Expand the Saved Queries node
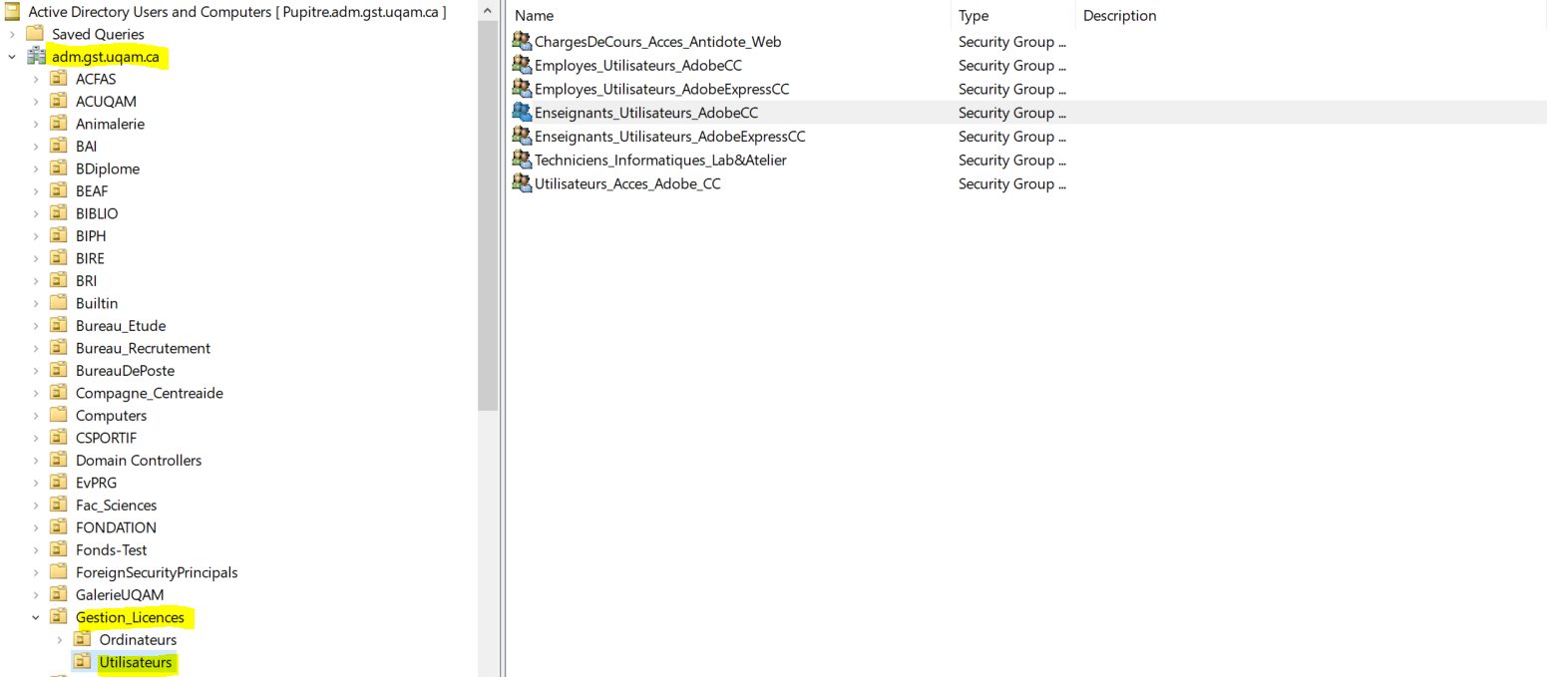The height and width of the screenshot is (677, 1568). tap(12, 34)
